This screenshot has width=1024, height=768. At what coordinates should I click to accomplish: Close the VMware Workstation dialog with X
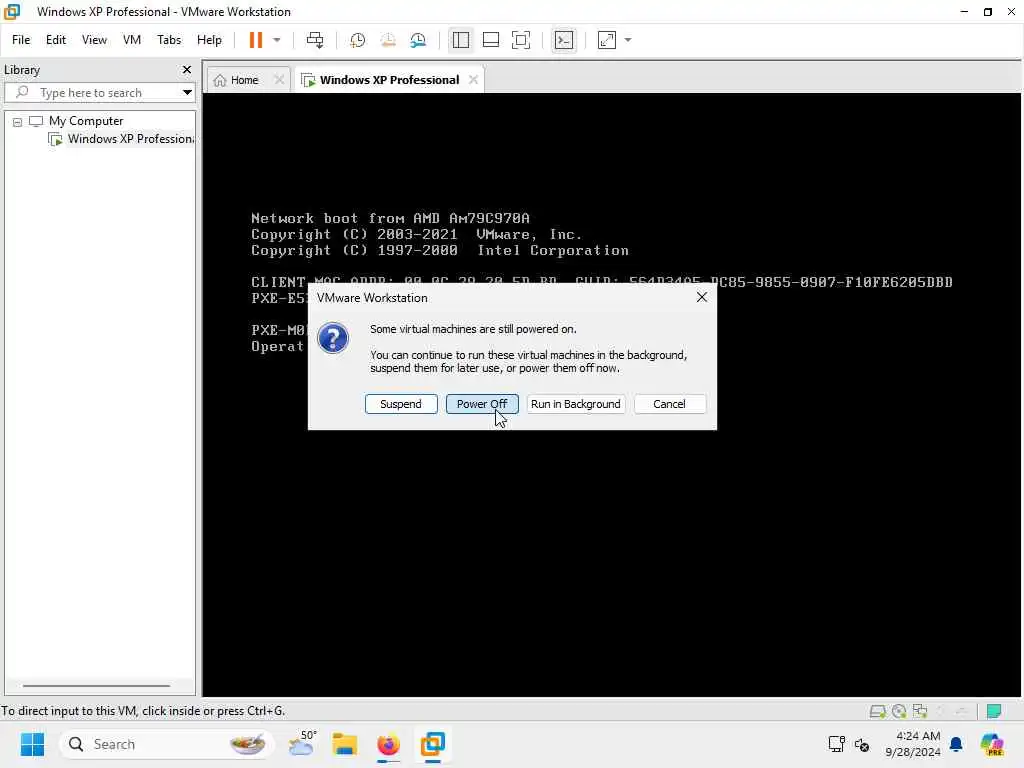coord(701,298)
